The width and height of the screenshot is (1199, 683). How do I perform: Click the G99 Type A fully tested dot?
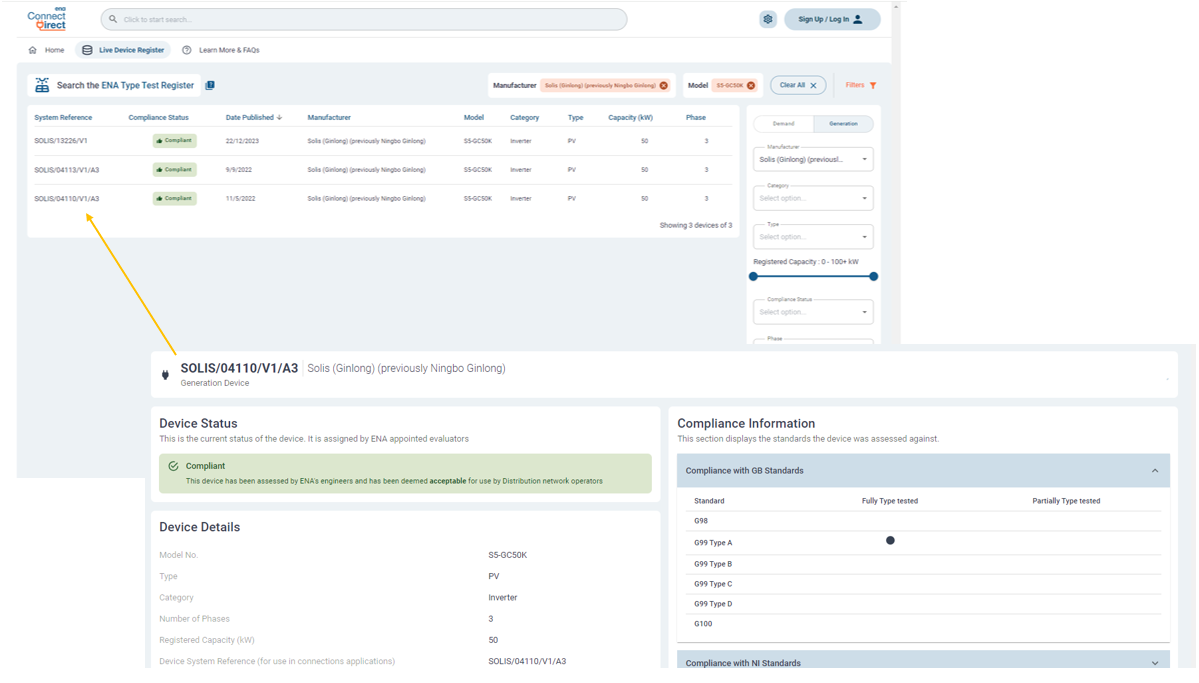(890, 541)
